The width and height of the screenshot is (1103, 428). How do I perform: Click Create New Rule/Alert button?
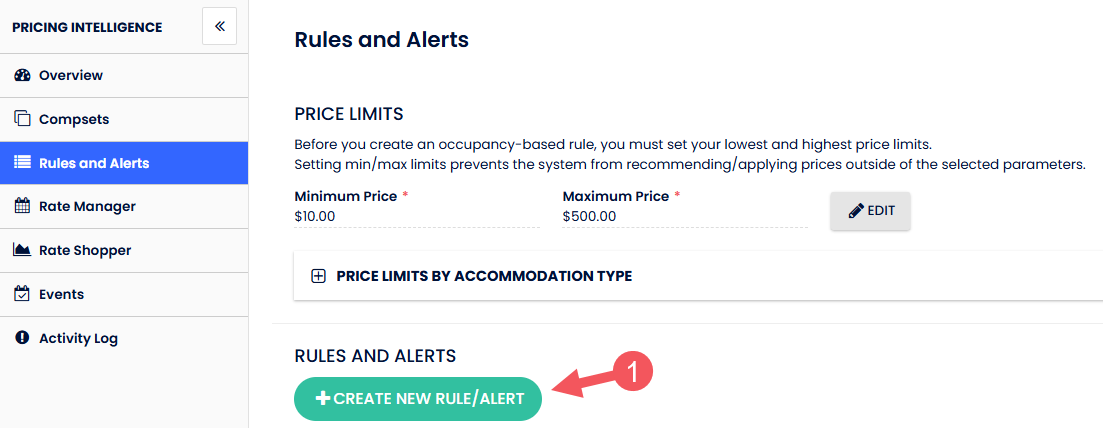click(x=418, y=398)
